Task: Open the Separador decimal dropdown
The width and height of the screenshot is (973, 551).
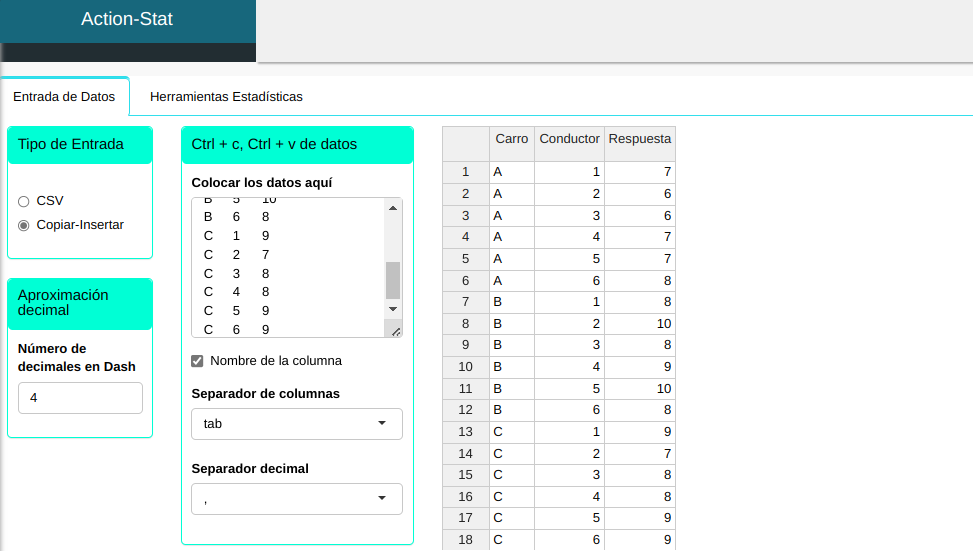Action: [x=296, y=499]
